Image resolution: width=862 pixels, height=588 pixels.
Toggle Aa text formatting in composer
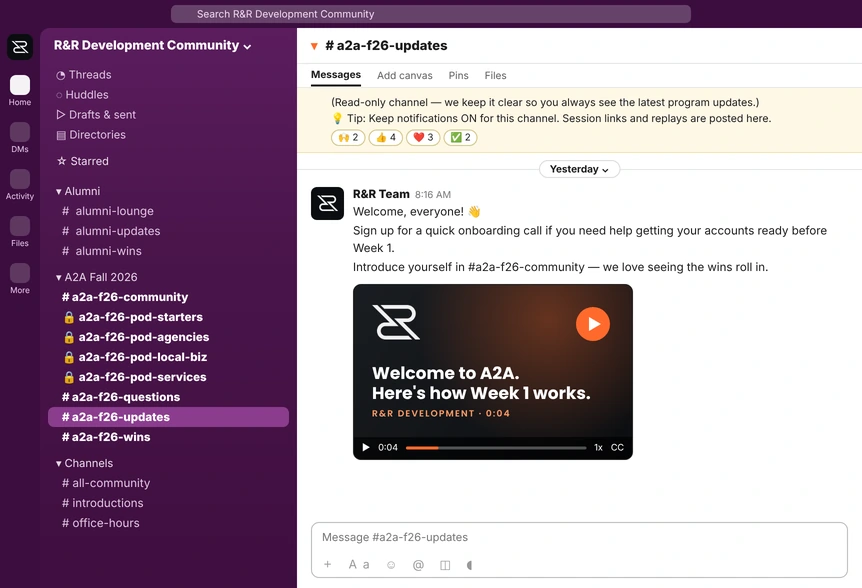click(x=359, y=564)
